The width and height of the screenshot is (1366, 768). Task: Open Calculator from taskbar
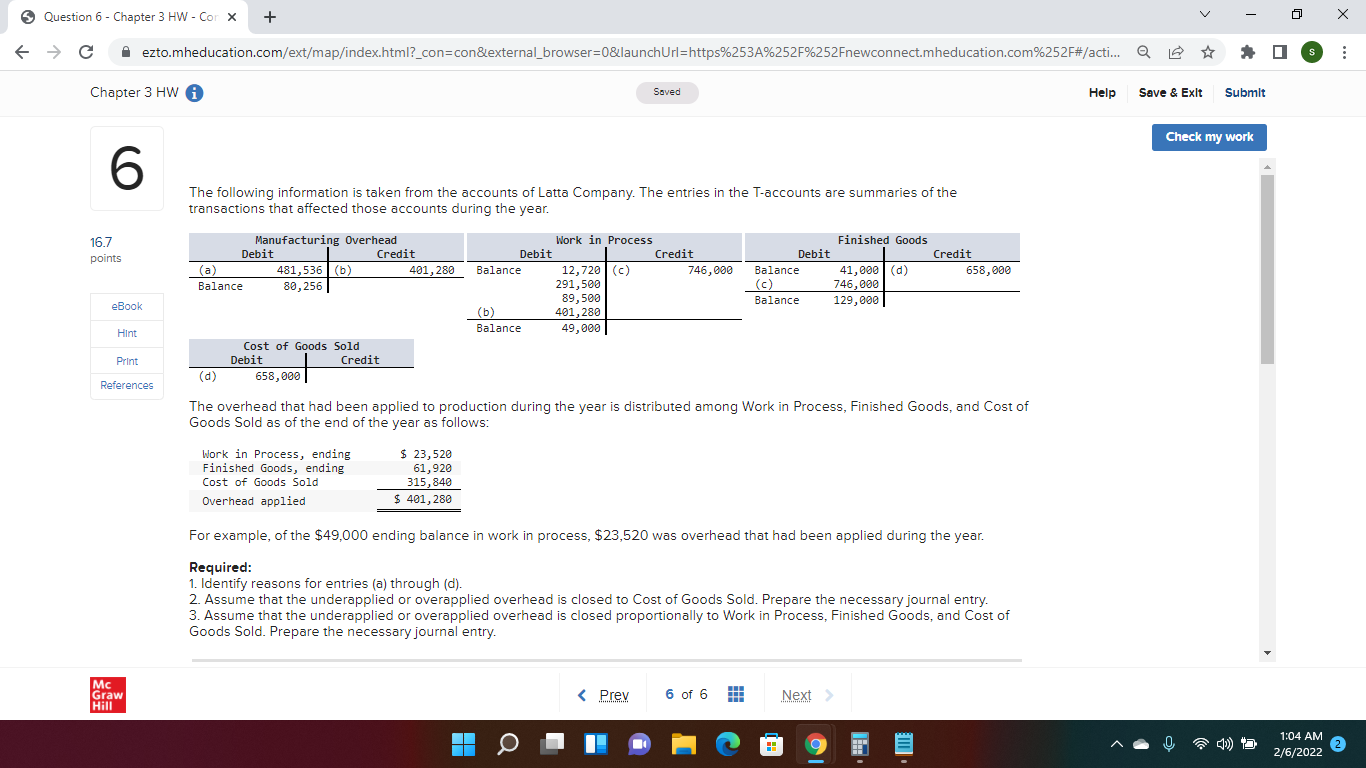coord(860,745)
